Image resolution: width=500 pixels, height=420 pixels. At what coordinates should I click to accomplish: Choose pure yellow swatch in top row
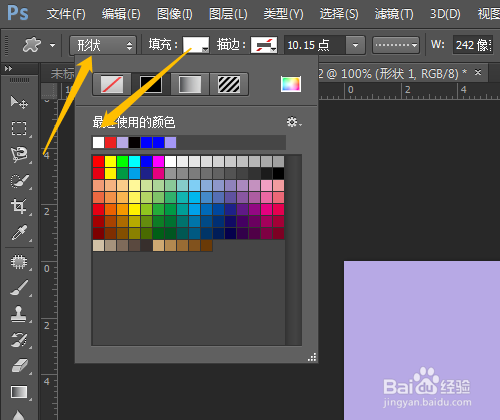click(x=110, y=161)
